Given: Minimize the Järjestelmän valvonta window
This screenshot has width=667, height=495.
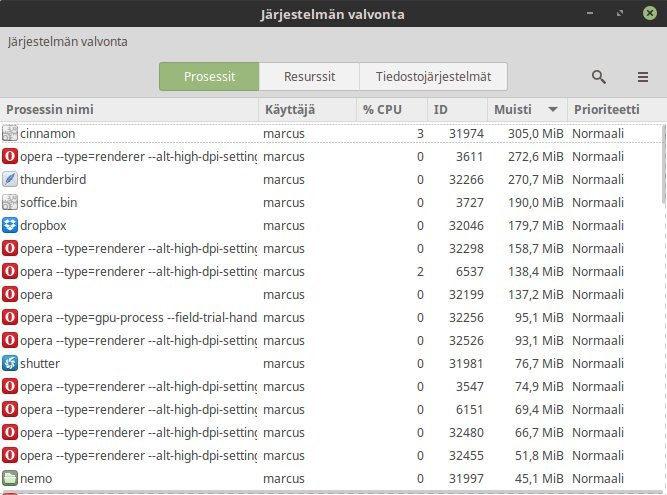Looking at the screenshot, I should click(590, 13).
